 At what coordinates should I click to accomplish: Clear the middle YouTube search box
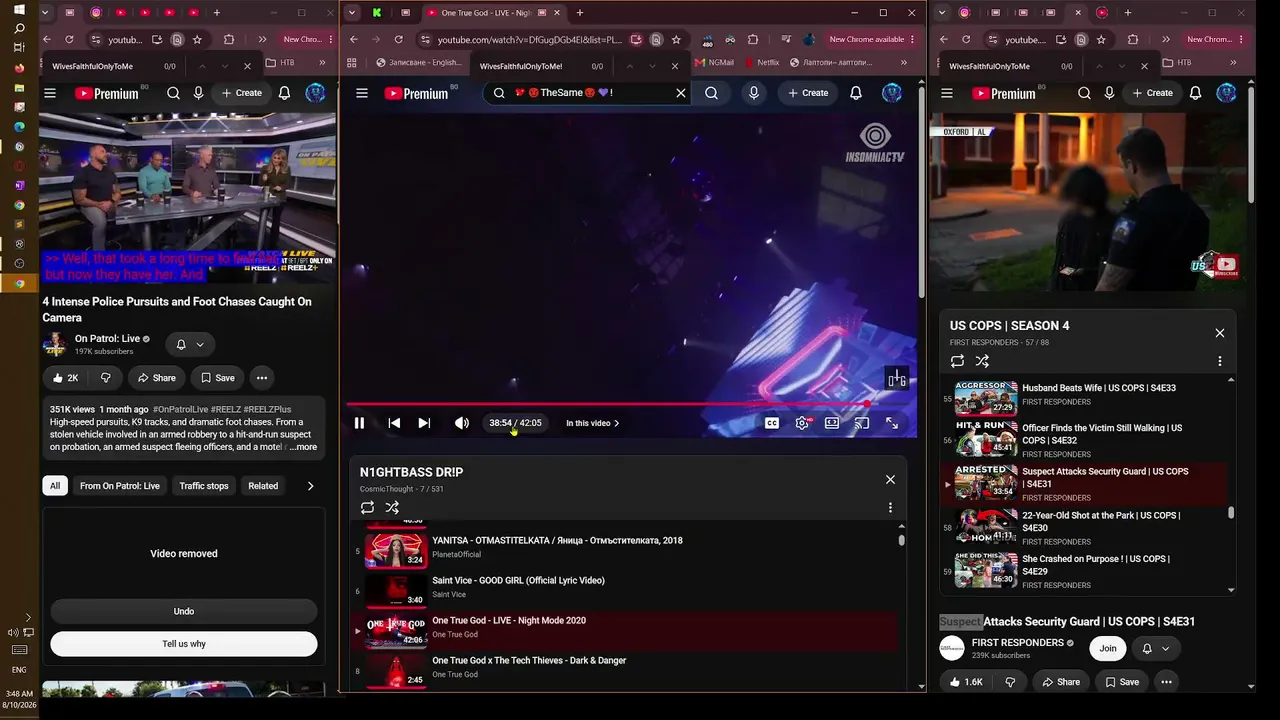pos(681,93)
